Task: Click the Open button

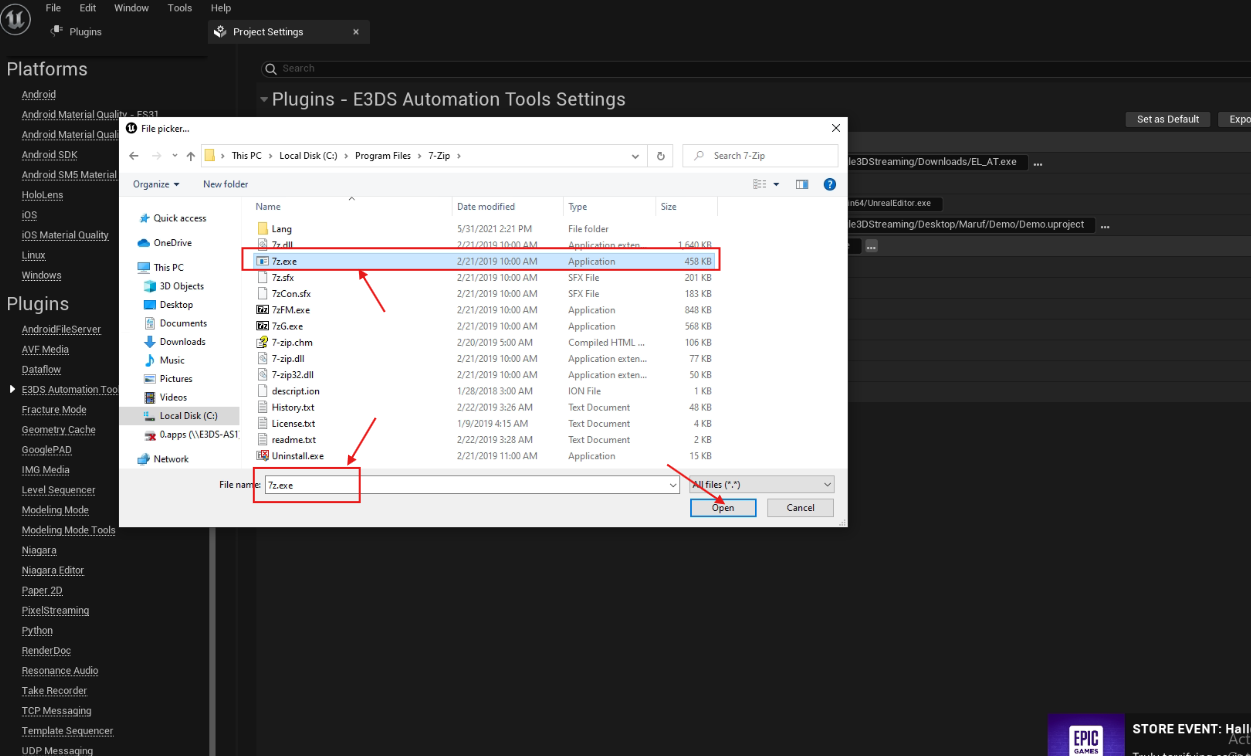Action: pos(723,508)
